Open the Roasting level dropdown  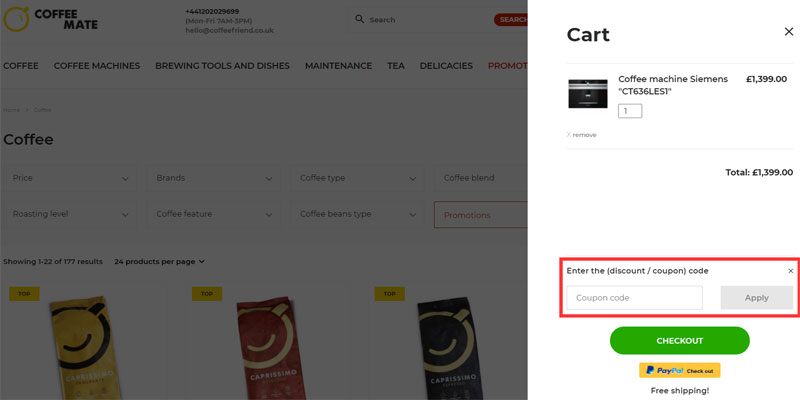(x=70, y=214)
